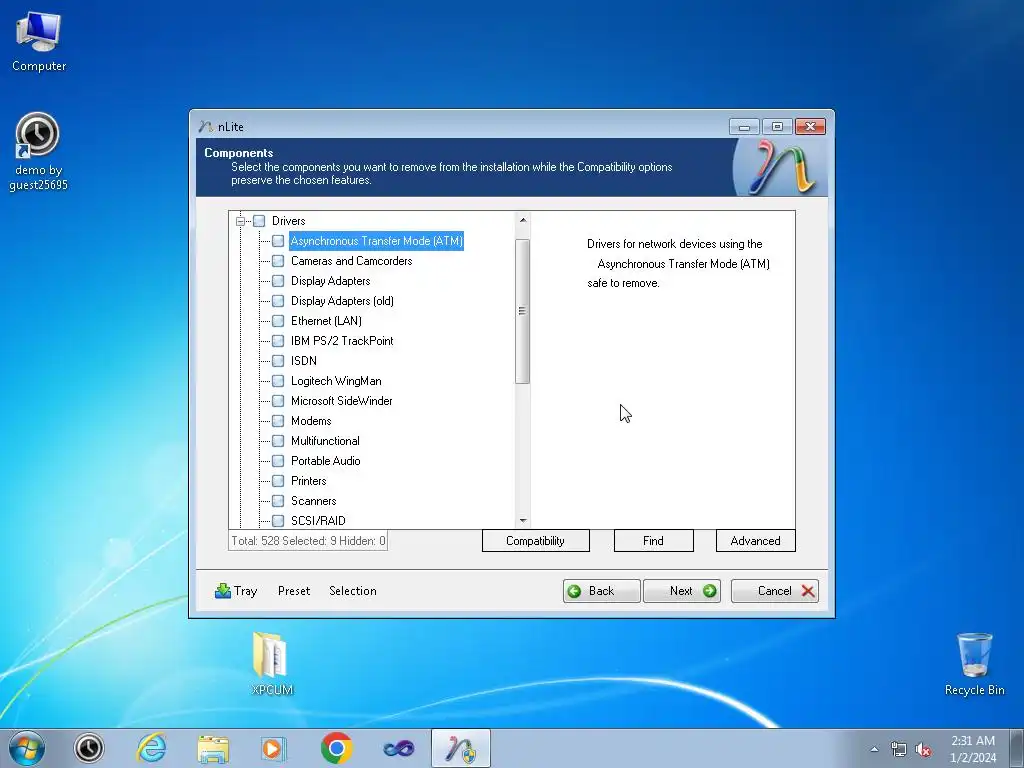Check Asynchronous Transfer Mode (ATM) for removal
This screenshot has height=768, width=1024.
pyautogui.click(x=278, y=241)
